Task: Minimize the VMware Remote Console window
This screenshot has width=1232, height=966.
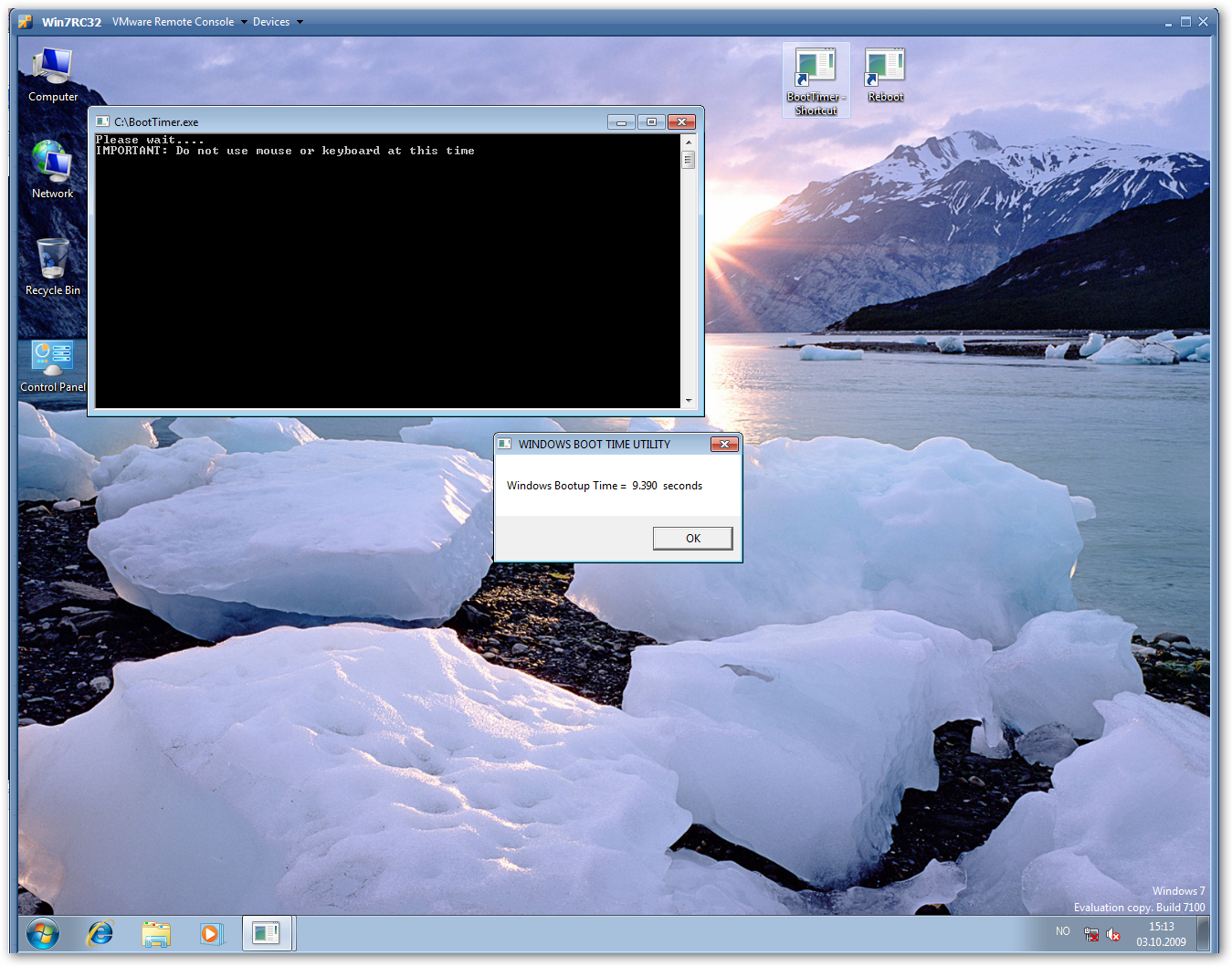Action: point(1168,22)
